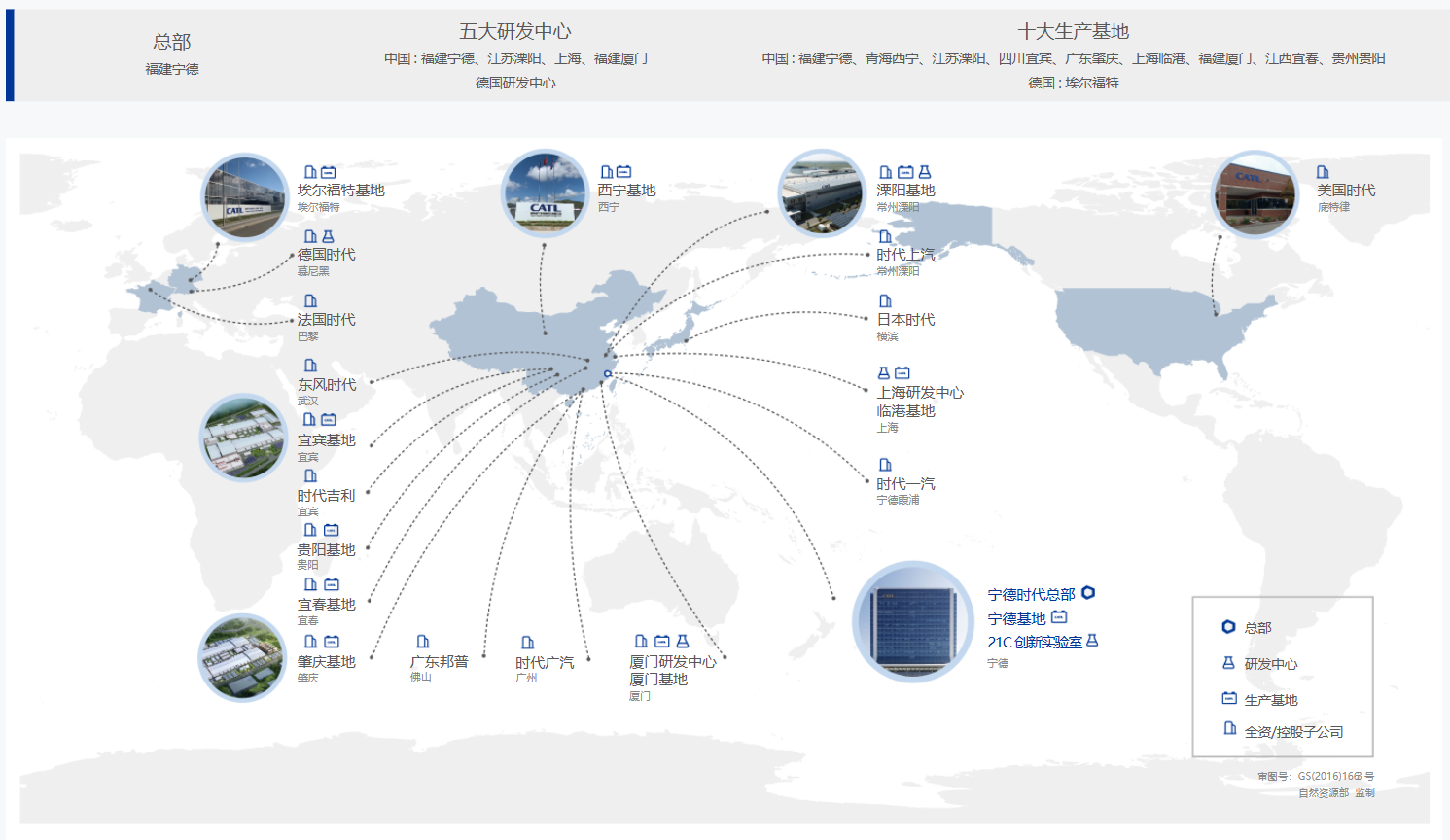Image resolution: width=1450 pixels, height=840 pixels.
Task: Click the 法国时代 location label
Action: 326,320
